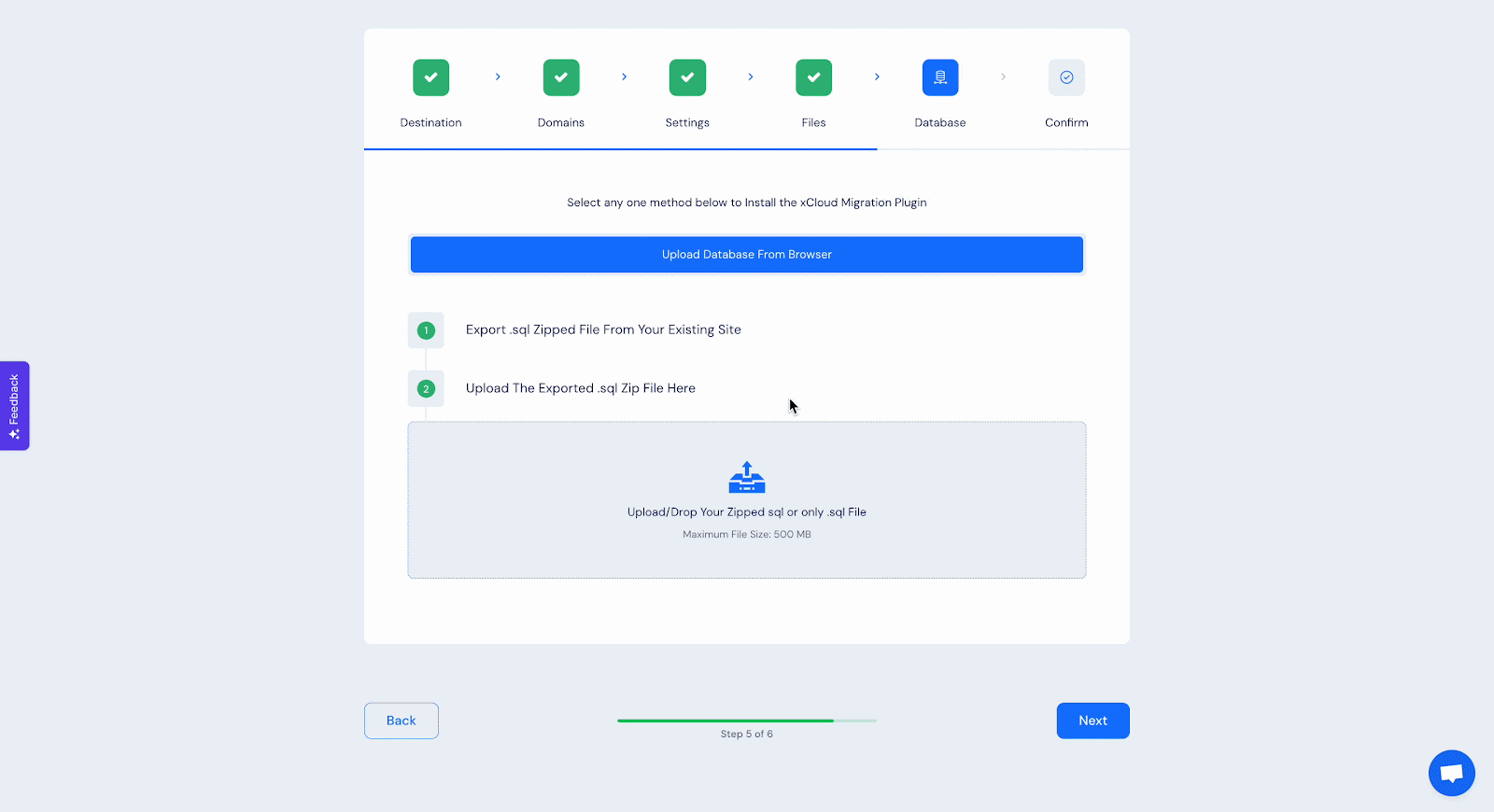Screen dimensions: 1494x812
Task: Click the Destination tab label
Action: click(x=430, y=122)
